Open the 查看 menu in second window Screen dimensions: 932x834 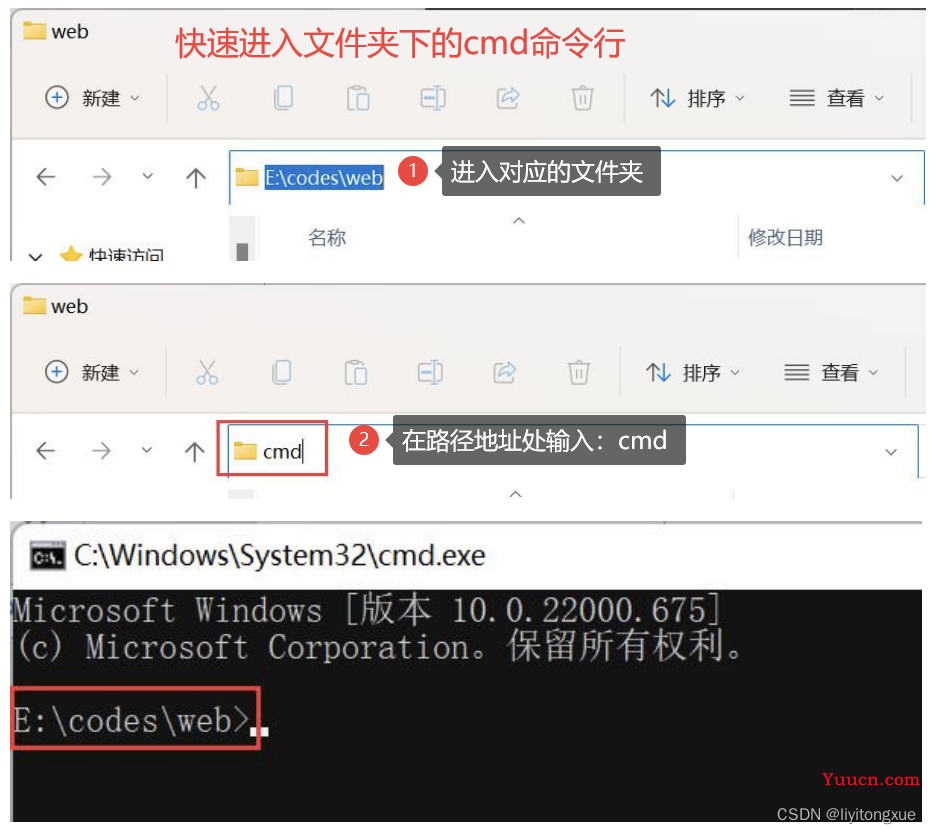(x=831, y=373)
